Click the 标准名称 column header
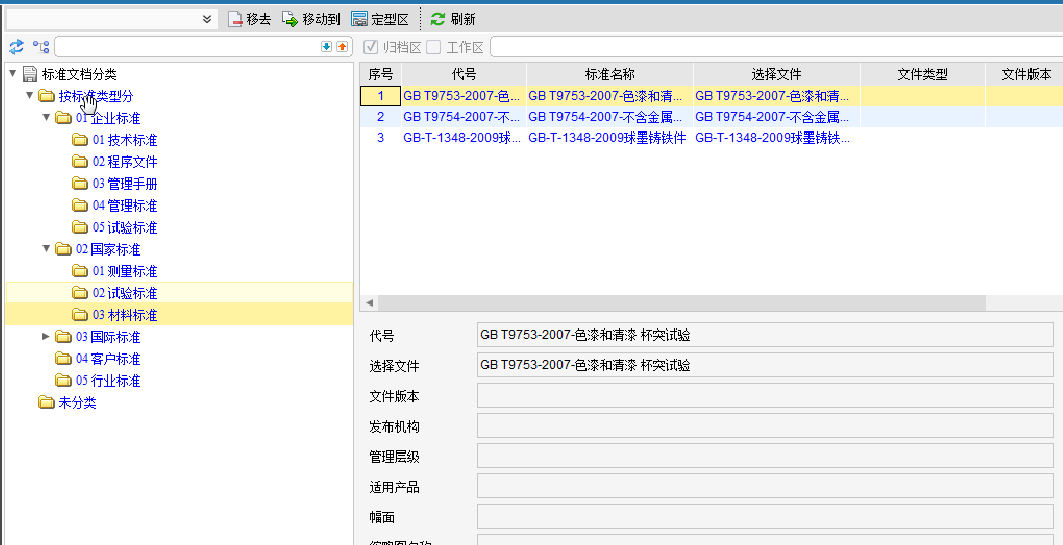 tap(609, 74)
